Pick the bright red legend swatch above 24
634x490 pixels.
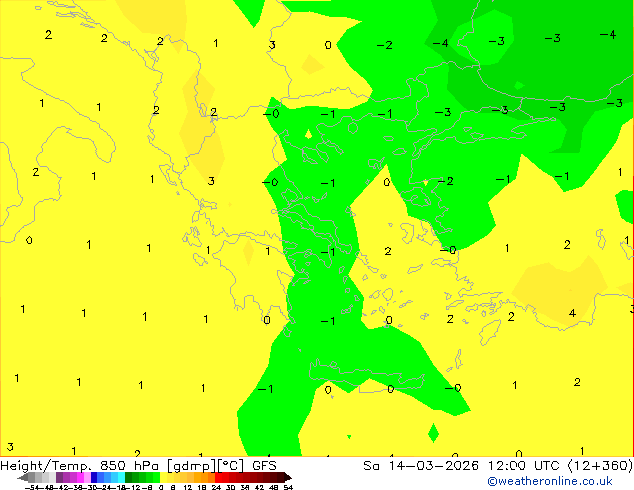(x=218, y=477)
